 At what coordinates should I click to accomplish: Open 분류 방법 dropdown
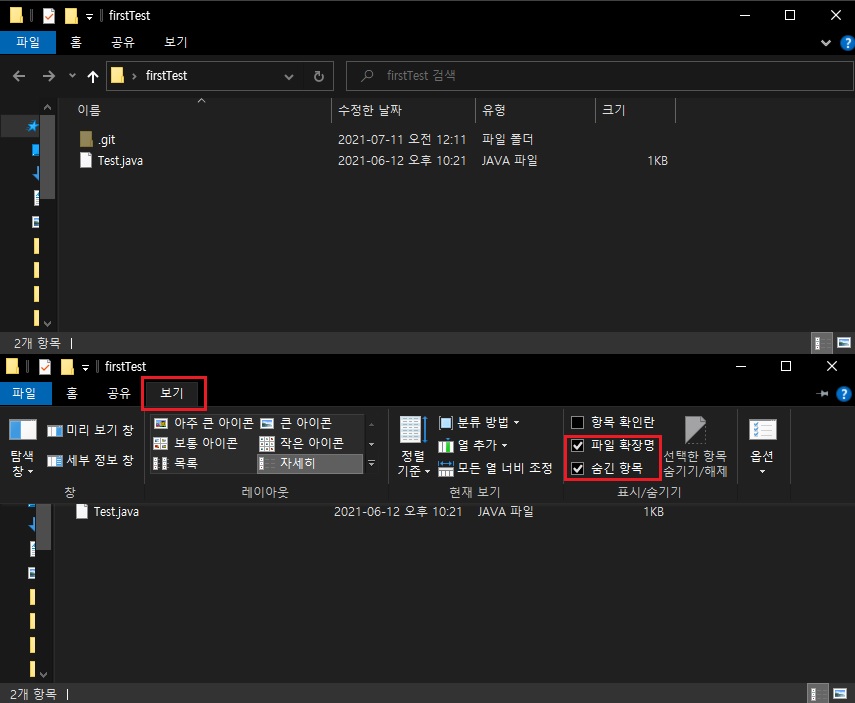479,423
